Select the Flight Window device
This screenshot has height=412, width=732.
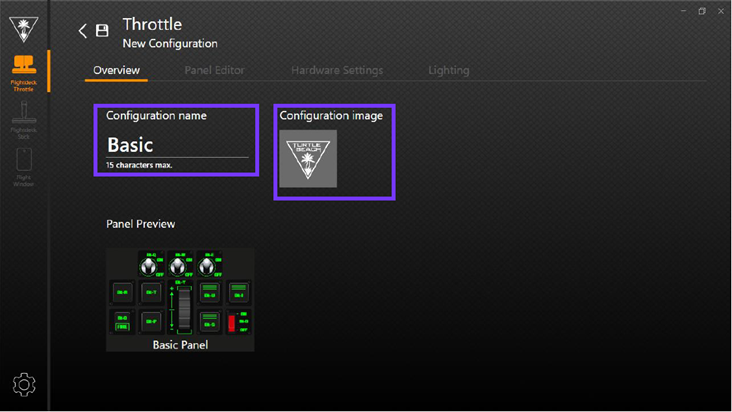tap(24, 167)
